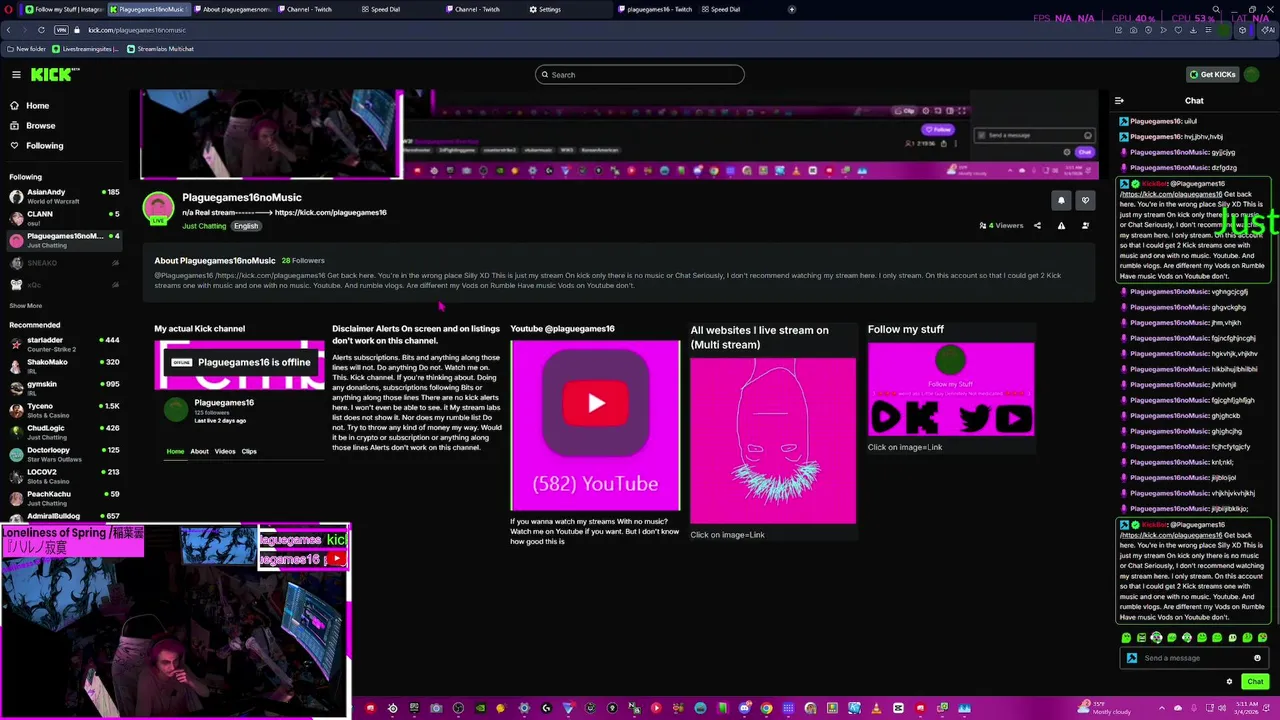The height and width of the screenshot is (720, 1280).
Task: Click the 4 Viewers count
Action: (x=1001, y=226)
